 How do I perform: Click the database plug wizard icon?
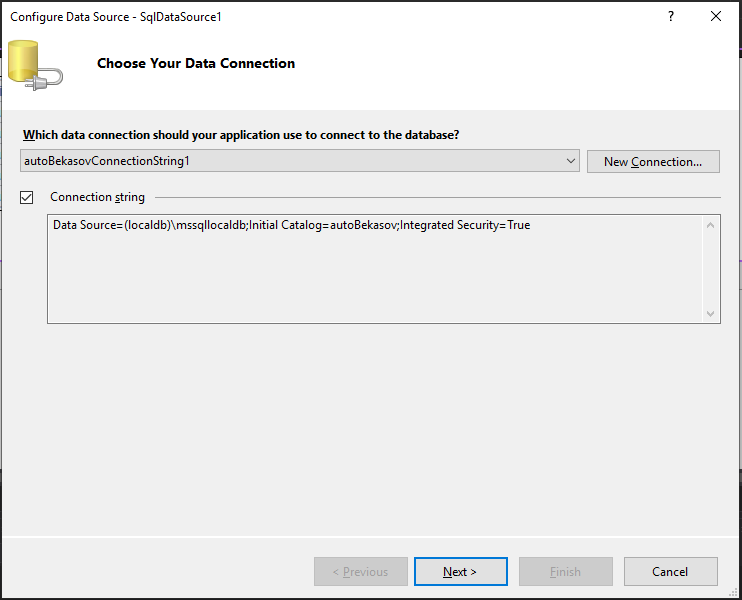35,65
